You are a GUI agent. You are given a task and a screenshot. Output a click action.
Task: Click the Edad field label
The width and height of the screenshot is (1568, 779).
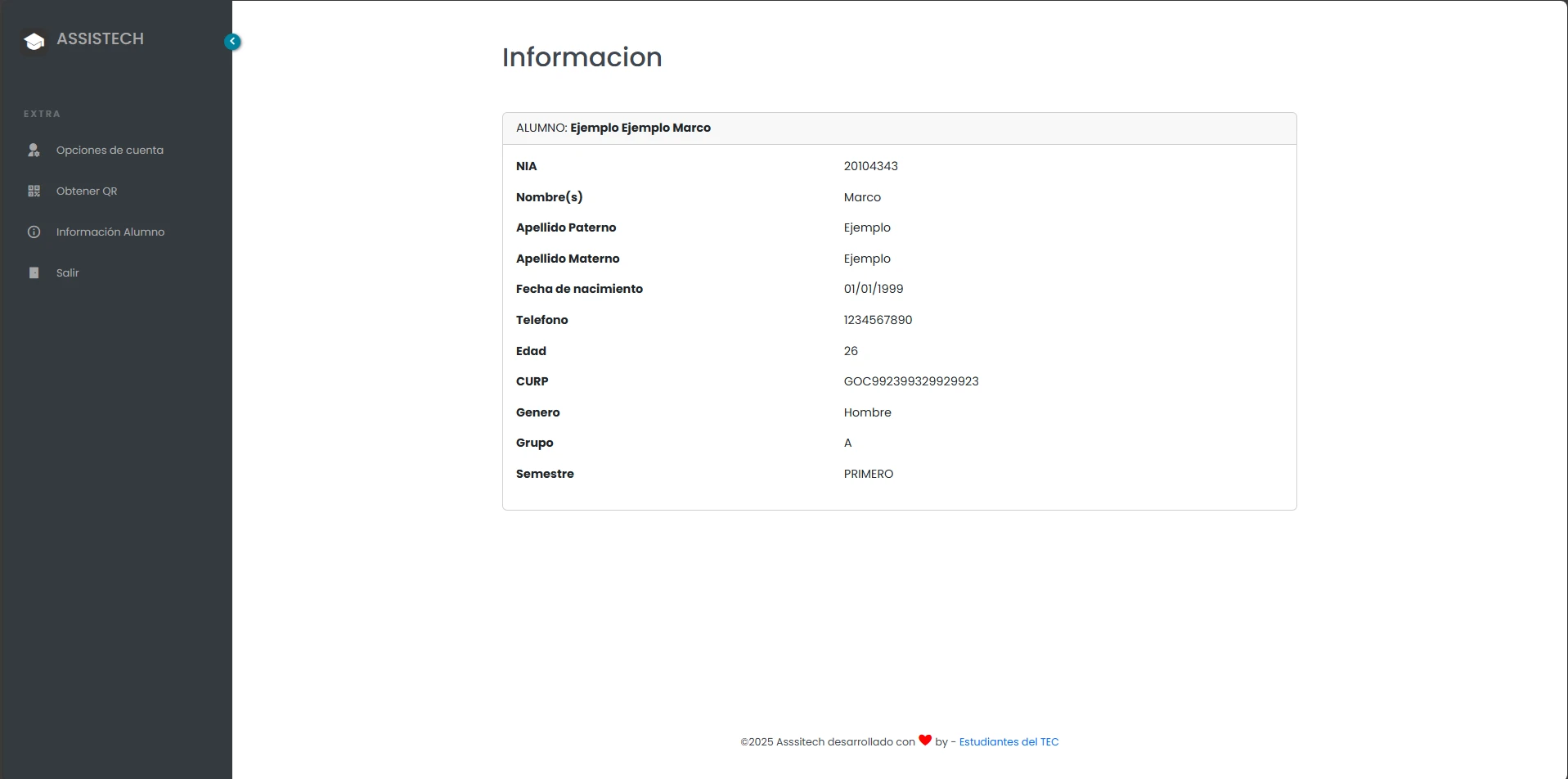(531, 351)
